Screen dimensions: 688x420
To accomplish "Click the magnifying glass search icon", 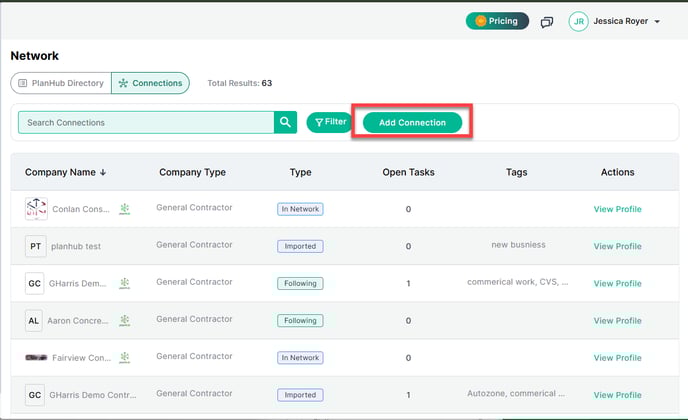I will point(286,122).
